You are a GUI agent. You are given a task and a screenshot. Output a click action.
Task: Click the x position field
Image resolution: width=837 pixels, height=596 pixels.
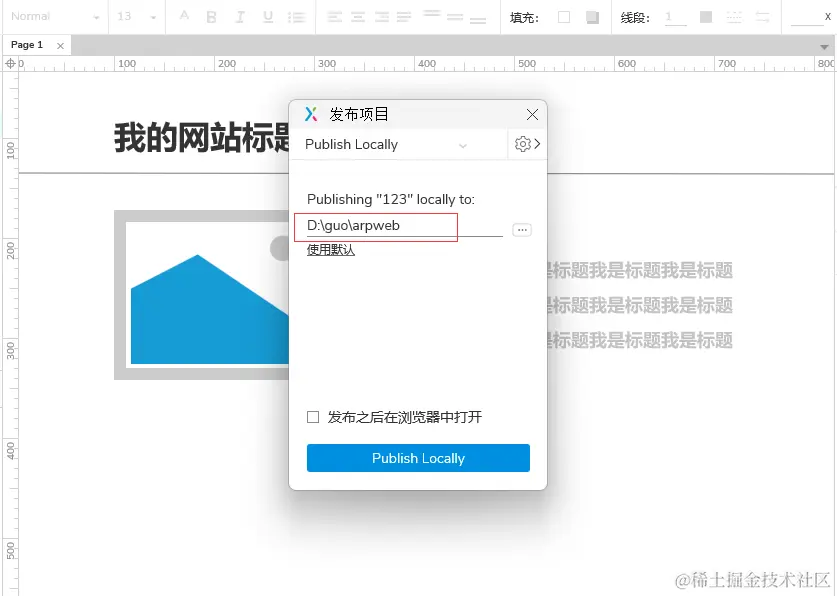807,17
